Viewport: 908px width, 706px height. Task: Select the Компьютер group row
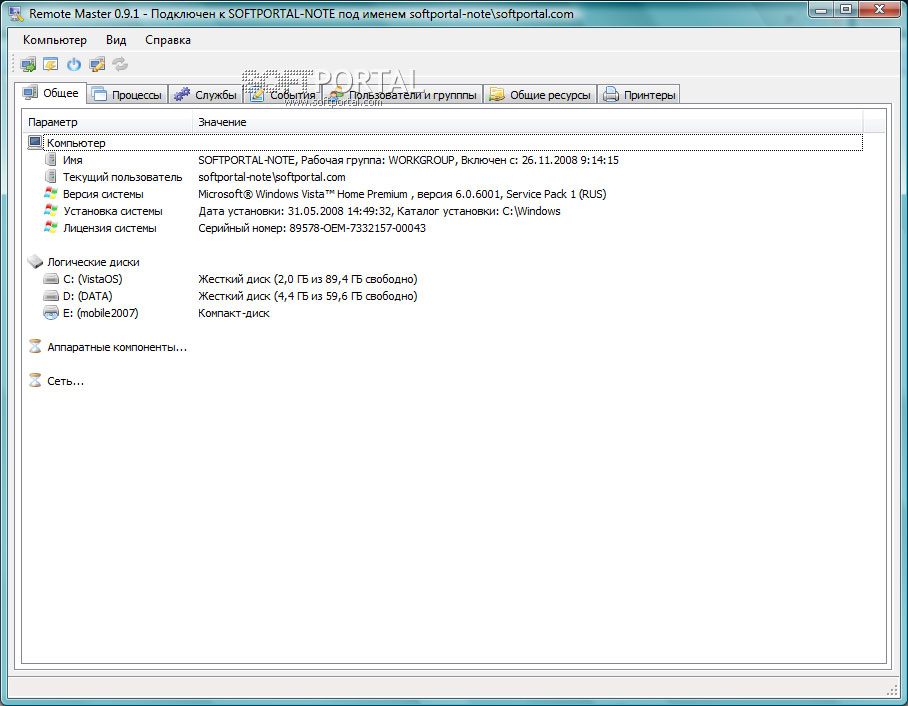(445, 142)
